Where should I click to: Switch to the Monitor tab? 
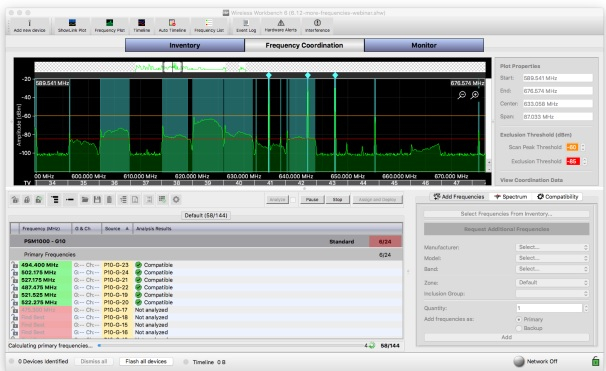pos(424,45)
